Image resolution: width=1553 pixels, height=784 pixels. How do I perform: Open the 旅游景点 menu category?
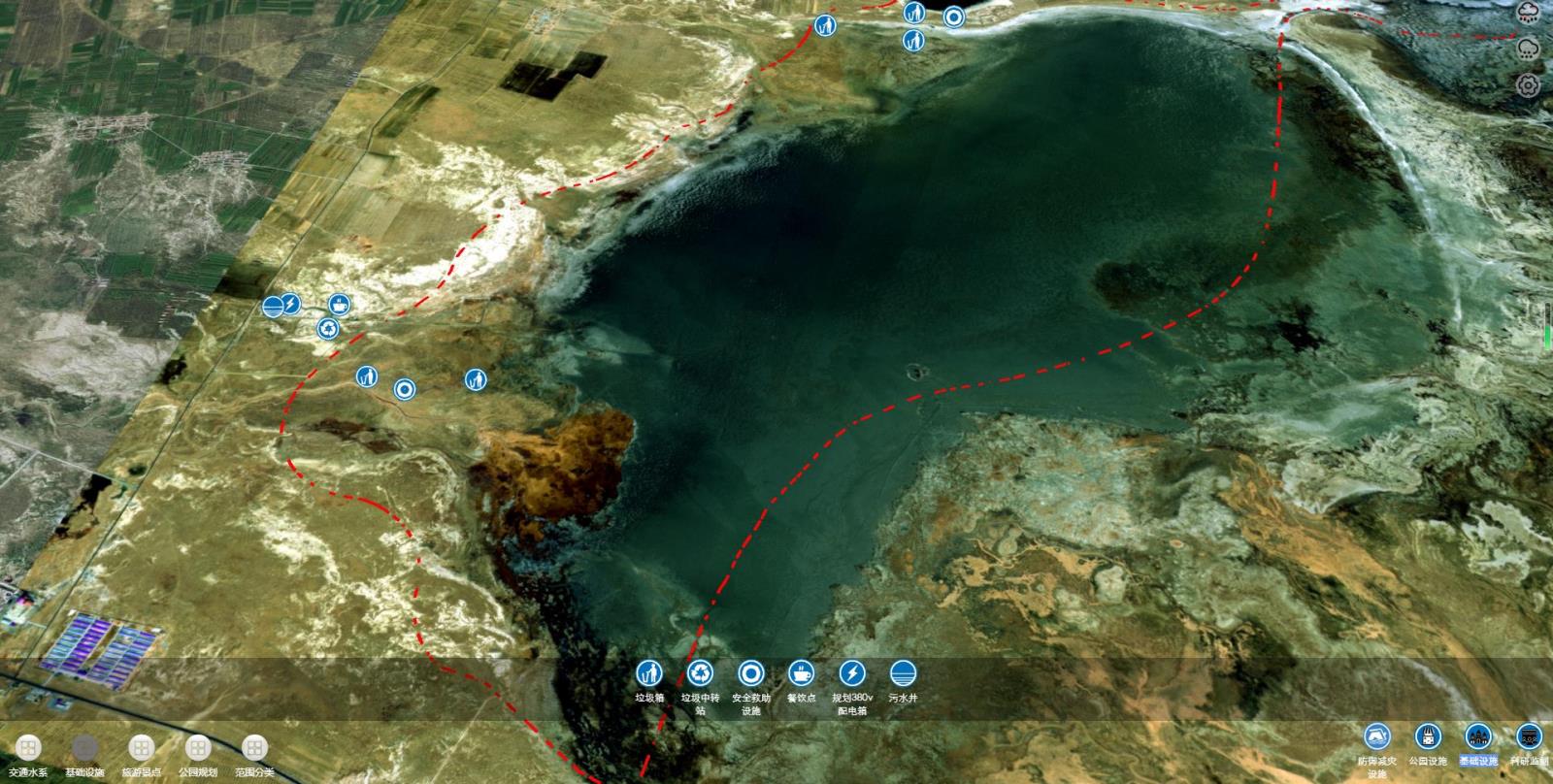click(x=142, y=748)
